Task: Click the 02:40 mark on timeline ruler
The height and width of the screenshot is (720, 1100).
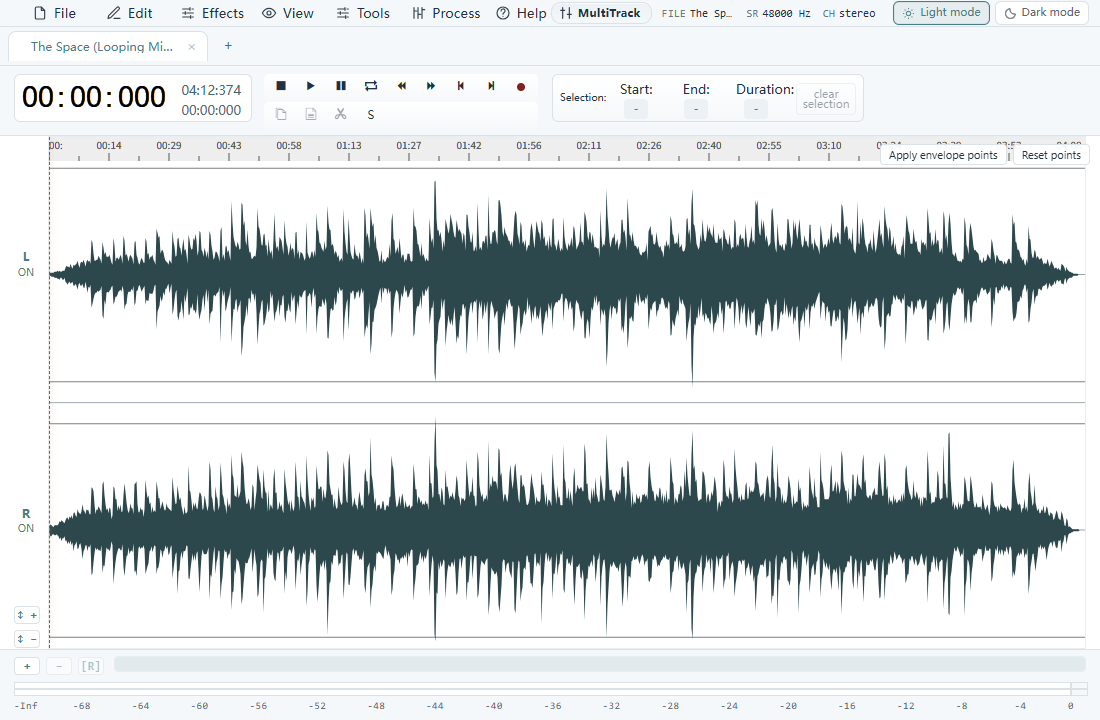Action: point(709,146)
